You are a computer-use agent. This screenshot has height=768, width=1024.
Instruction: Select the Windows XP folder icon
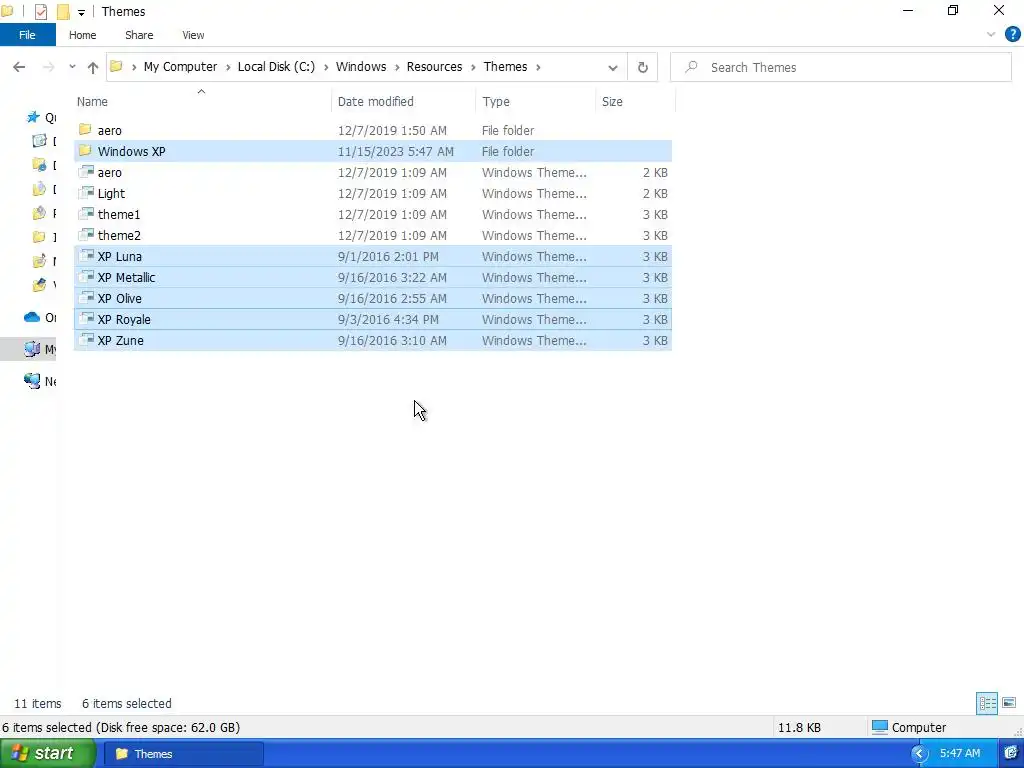click(x=85, y=151)
